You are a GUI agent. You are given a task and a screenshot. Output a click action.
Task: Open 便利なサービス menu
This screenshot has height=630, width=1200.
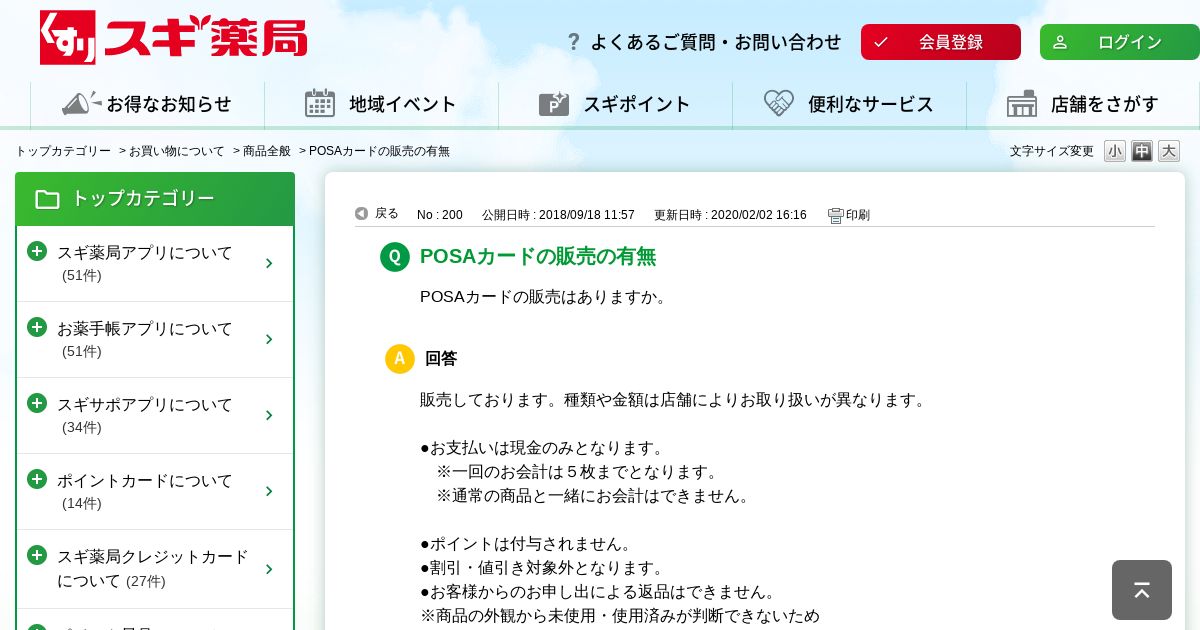849,104
